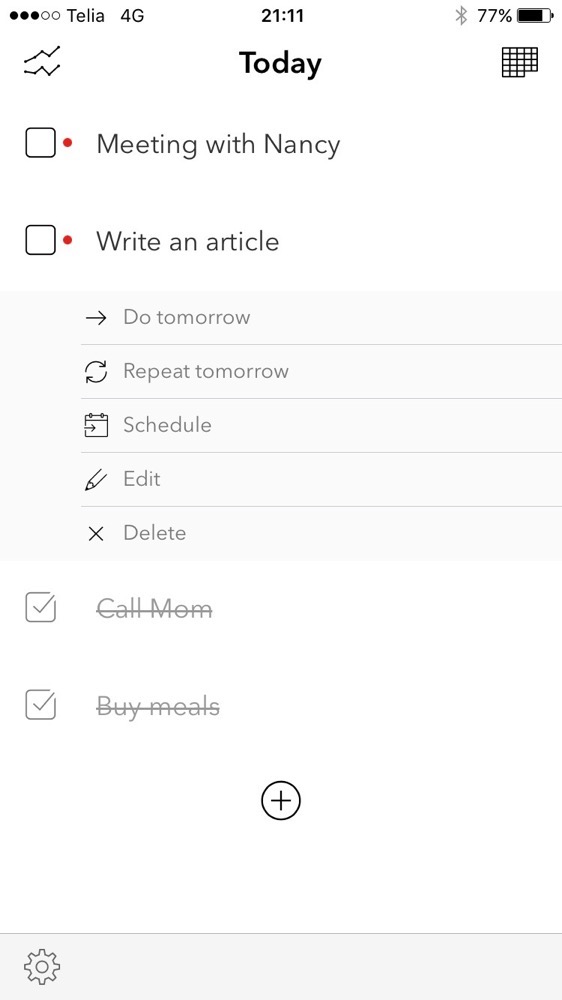Tap the circular arrows repeat icon
The width and height of the screenshot is (562, 1000).
coord(96,372)
